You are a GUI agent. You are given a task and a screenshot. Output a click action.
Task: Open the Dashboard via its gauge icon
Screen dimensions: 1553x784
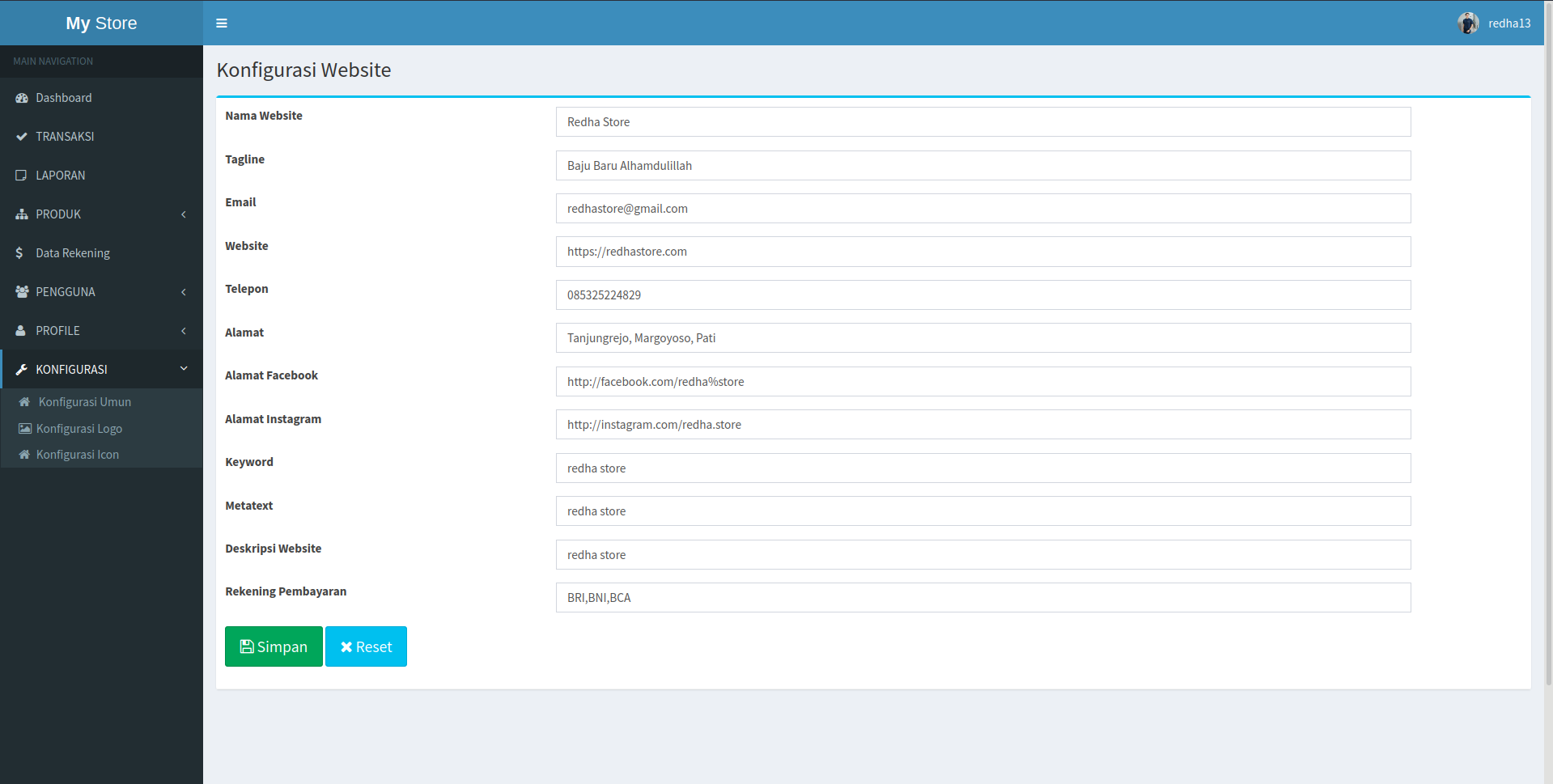(x=22, y=98)
